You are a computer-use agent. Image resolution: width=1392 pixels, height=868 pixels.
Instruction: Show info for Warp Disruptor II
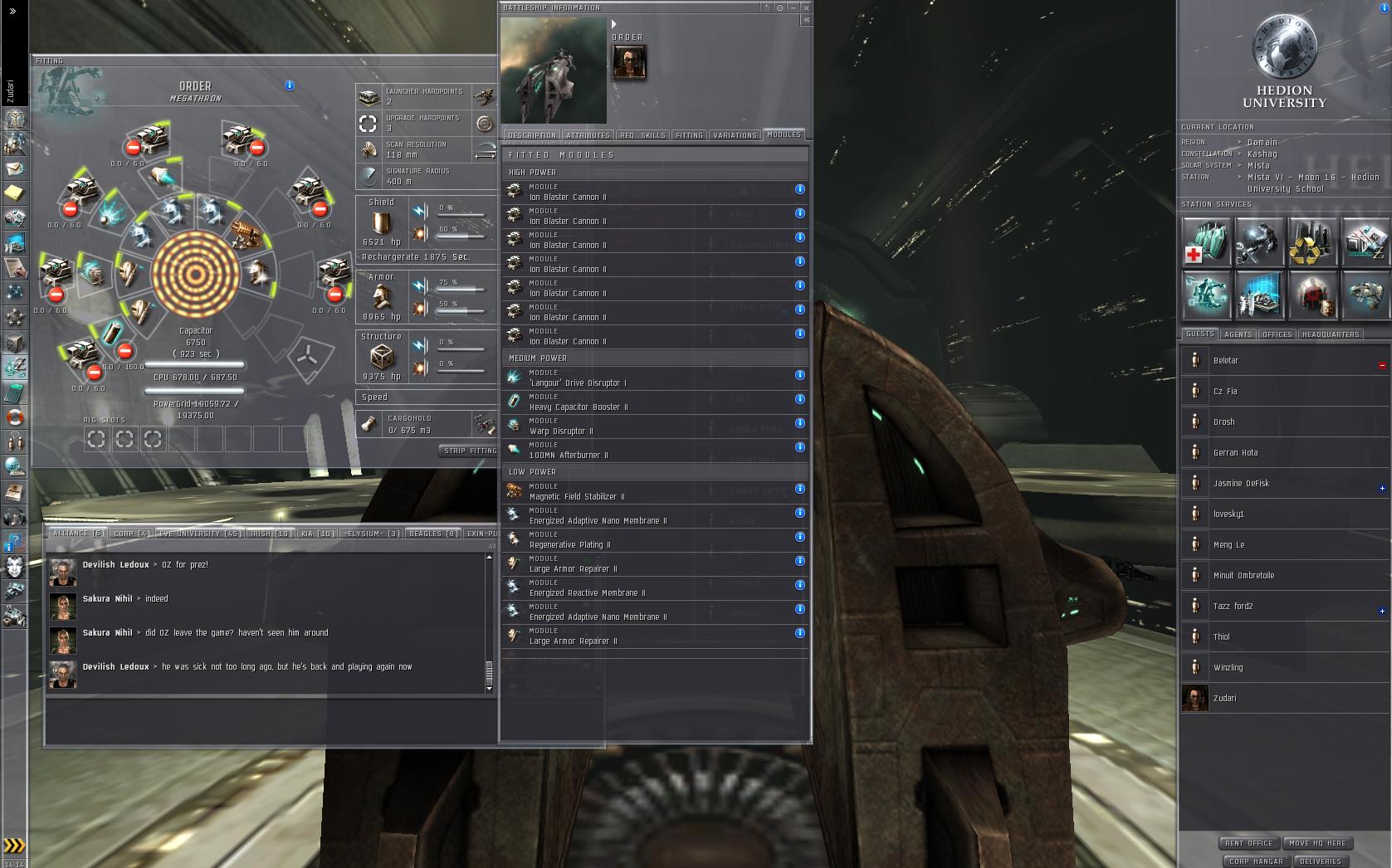799,423
